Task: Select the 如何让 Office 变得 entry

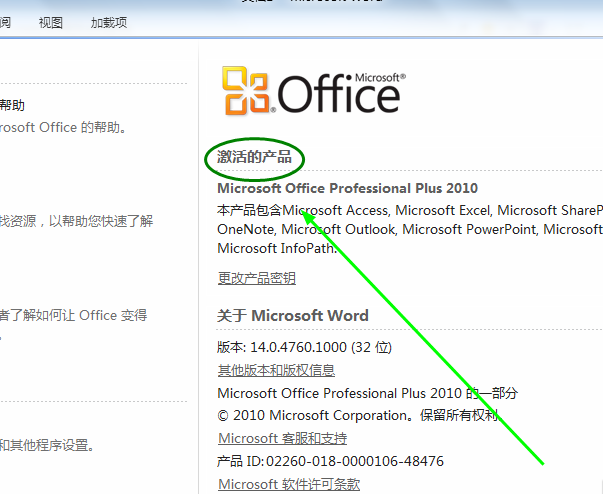Action: coord(75,315)
